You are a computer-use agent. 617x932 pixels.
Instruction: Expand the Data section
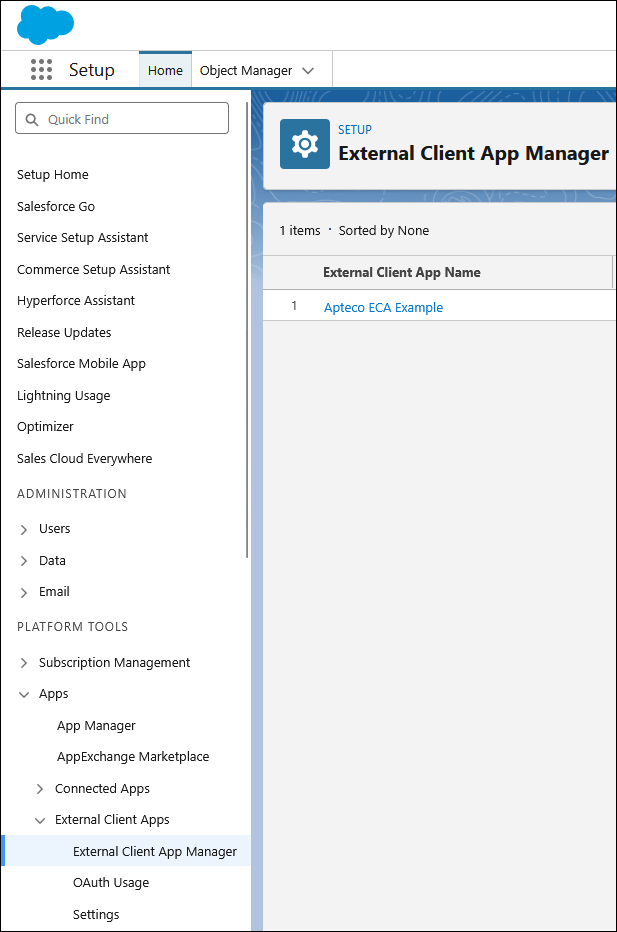click(24, 561)
